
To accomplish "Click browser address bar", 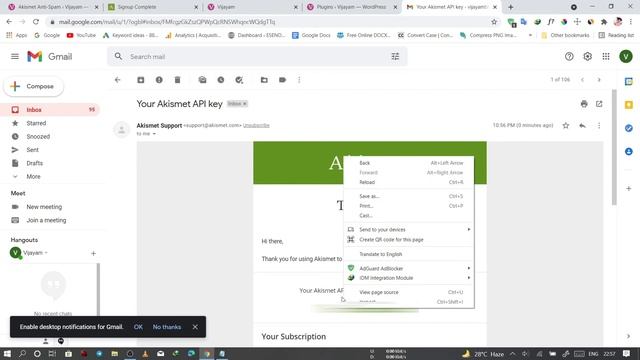I will [x=269, y=22].
